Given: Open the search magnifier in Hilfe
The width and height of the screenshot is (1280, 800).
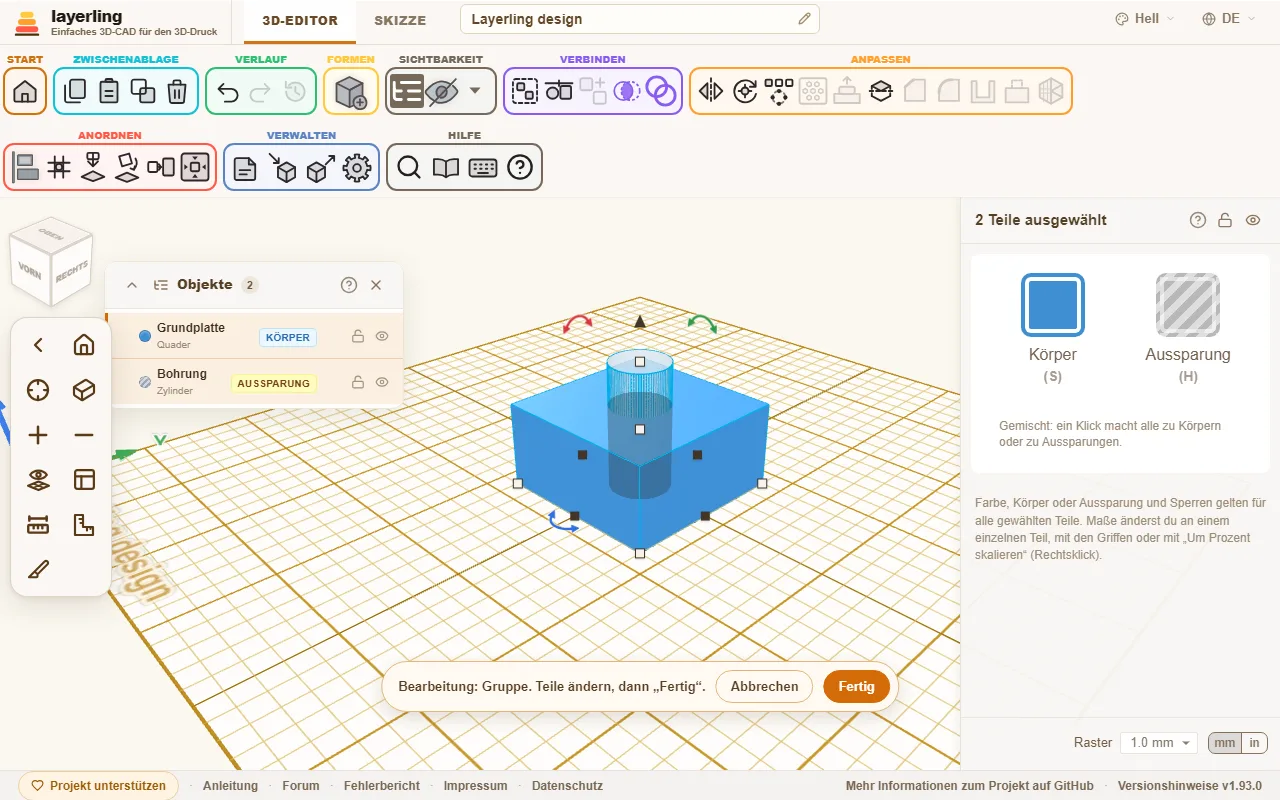Looking at the screenshot, I should point(408,167).
